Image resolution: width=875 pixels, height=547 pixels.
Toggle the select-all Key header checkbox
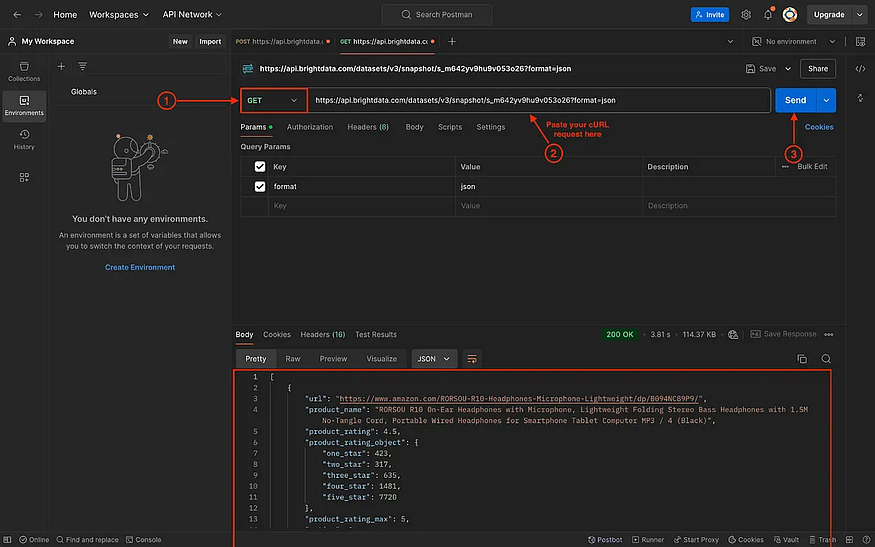pos(259,166)
